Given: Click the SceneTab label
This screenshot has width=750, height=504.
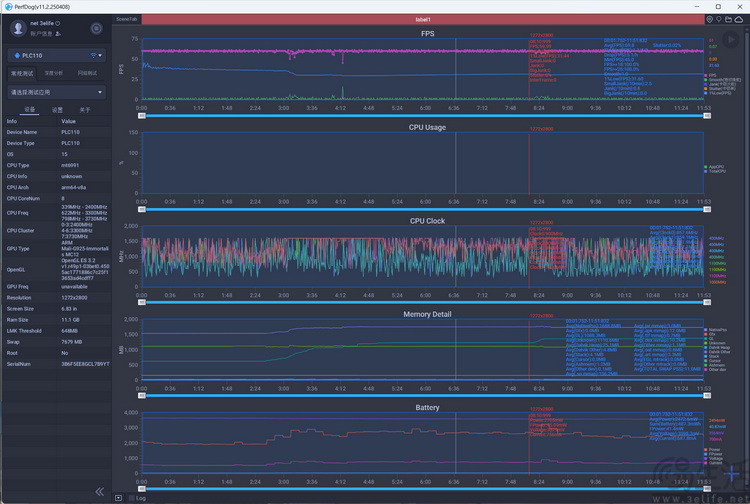Looking at the screenshot, I should coord(127,19).
